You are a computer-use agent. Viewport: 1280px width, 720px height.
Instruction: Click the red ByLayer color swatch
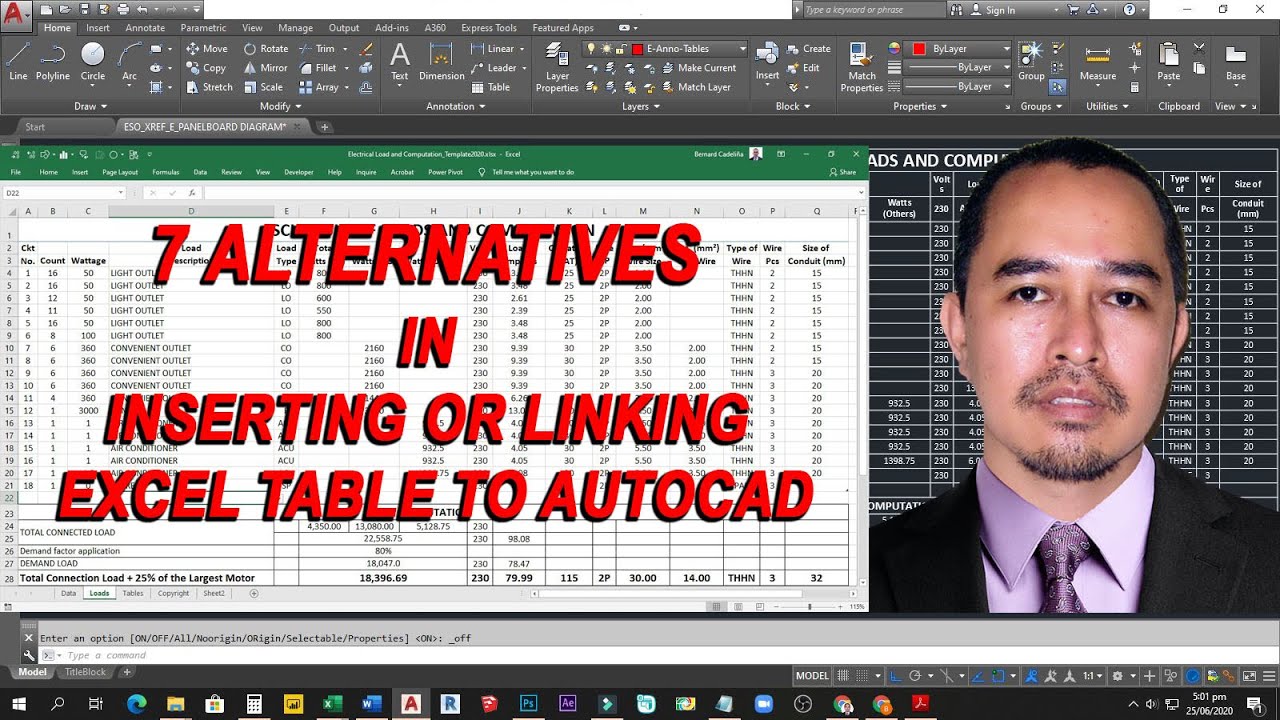pyautogui.click(x=919, y=48)
